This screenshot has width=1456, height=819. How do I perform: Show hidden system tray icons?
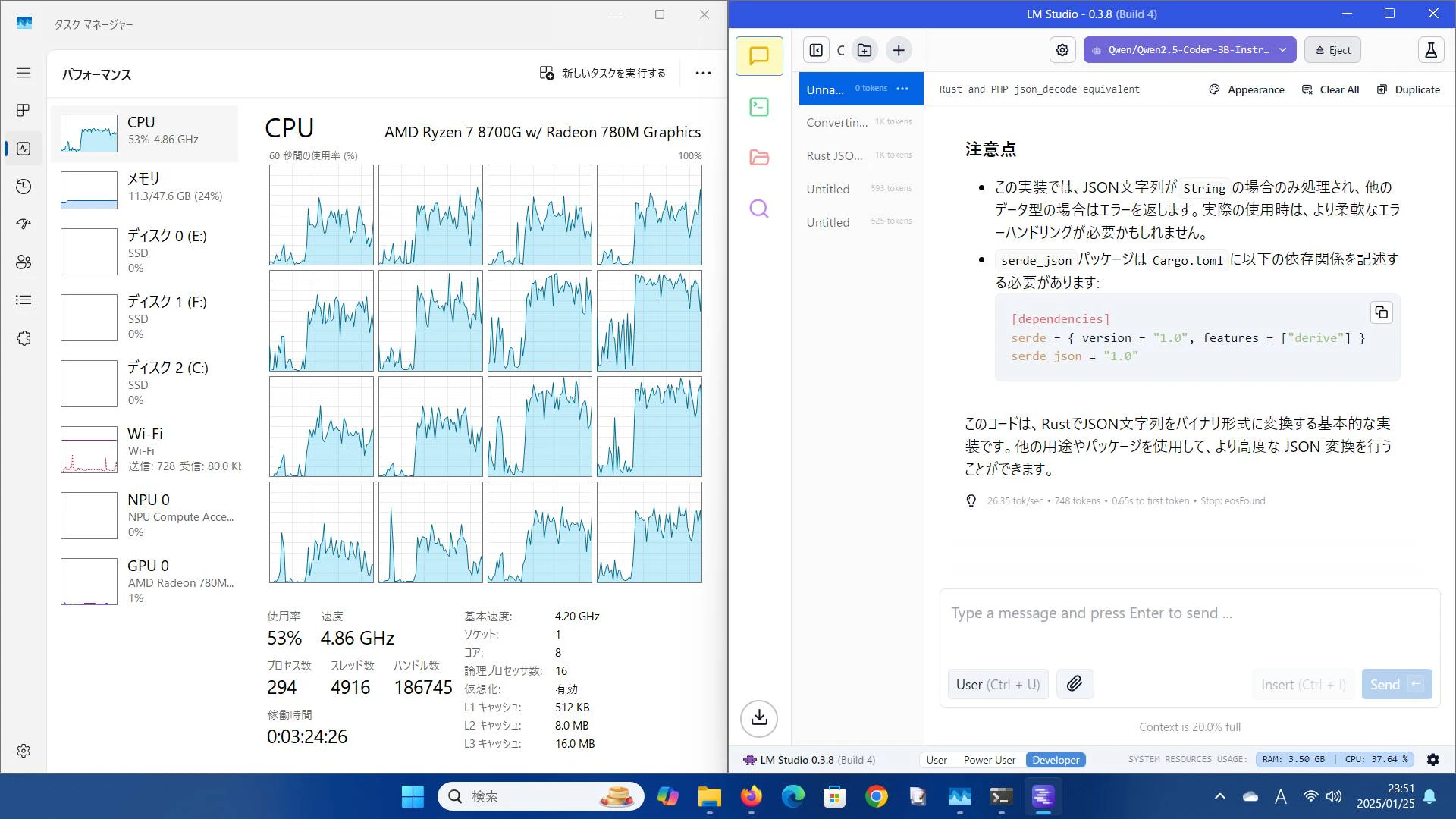click(1220, 796)
